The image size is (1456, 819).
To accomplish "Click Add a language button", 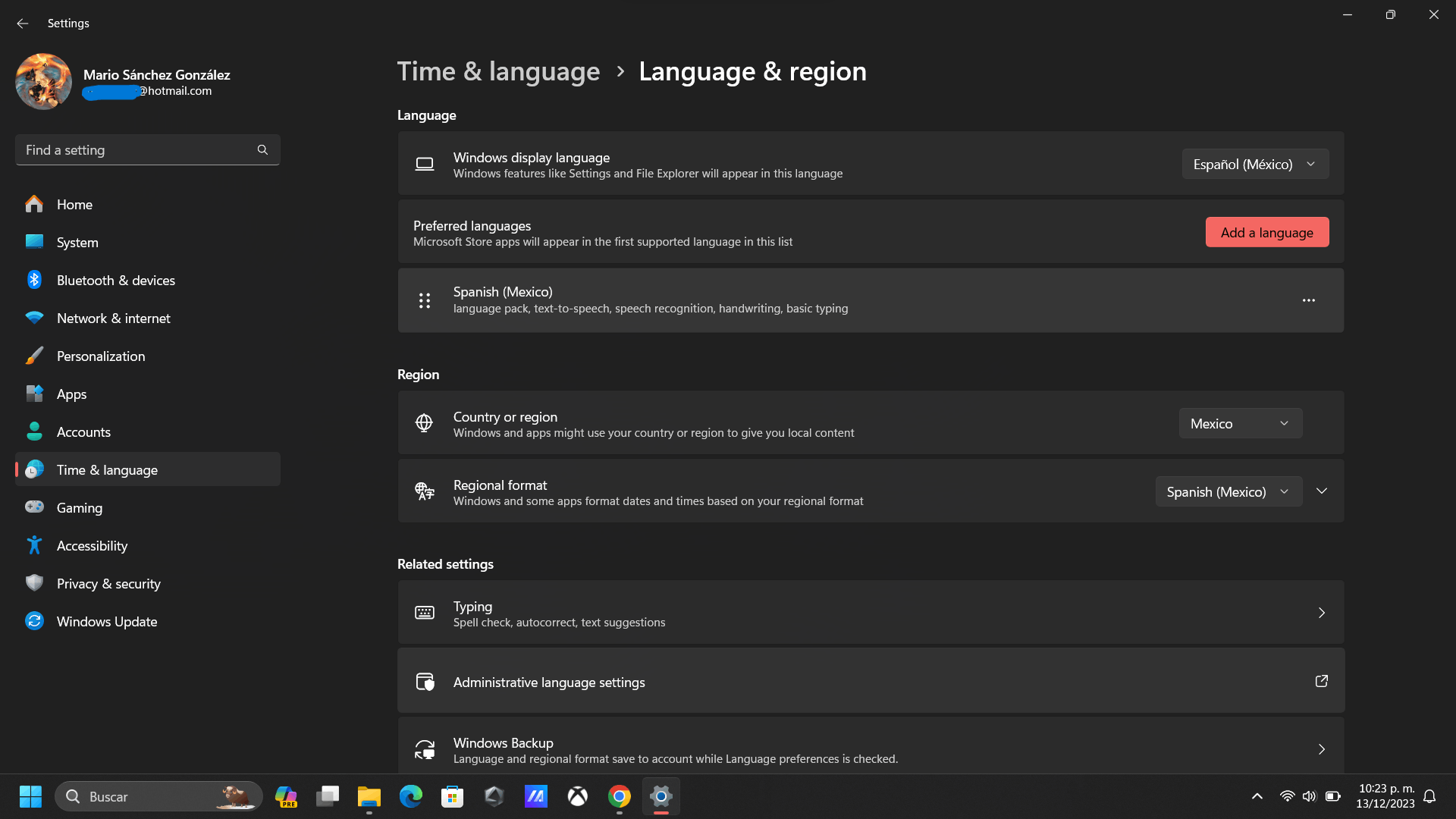I will pyautogui.click(x=1267, y=232).
